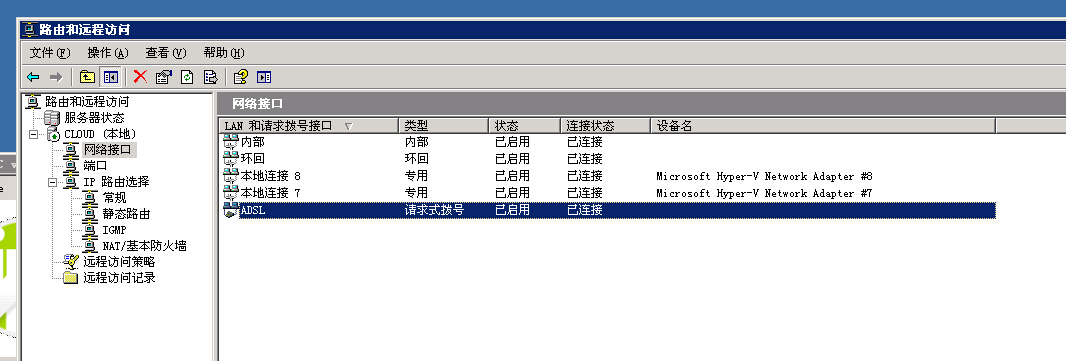Open the 查看(V) menu
Viewport: 1066px width, 361px height.
(166, 53)
